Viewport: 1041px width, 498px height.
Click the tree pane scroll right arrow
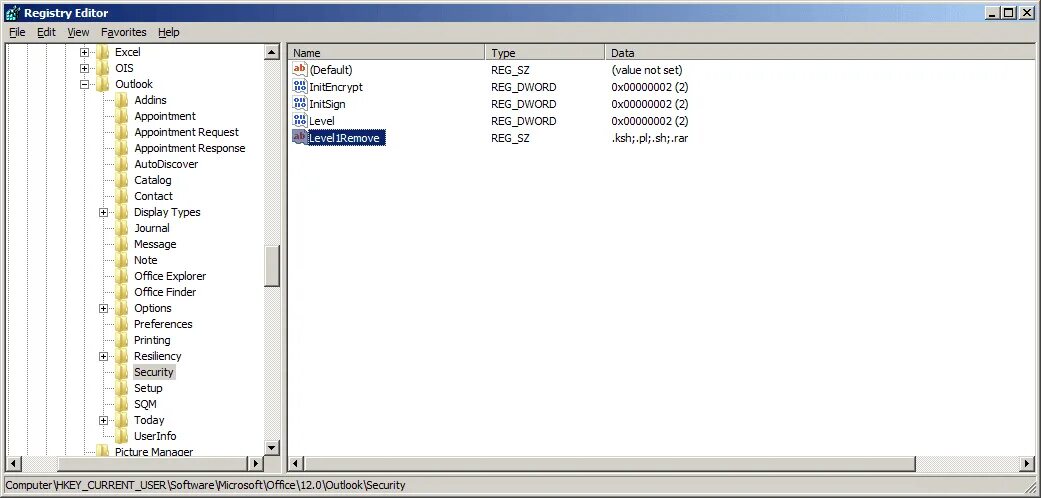click(256, 463)
